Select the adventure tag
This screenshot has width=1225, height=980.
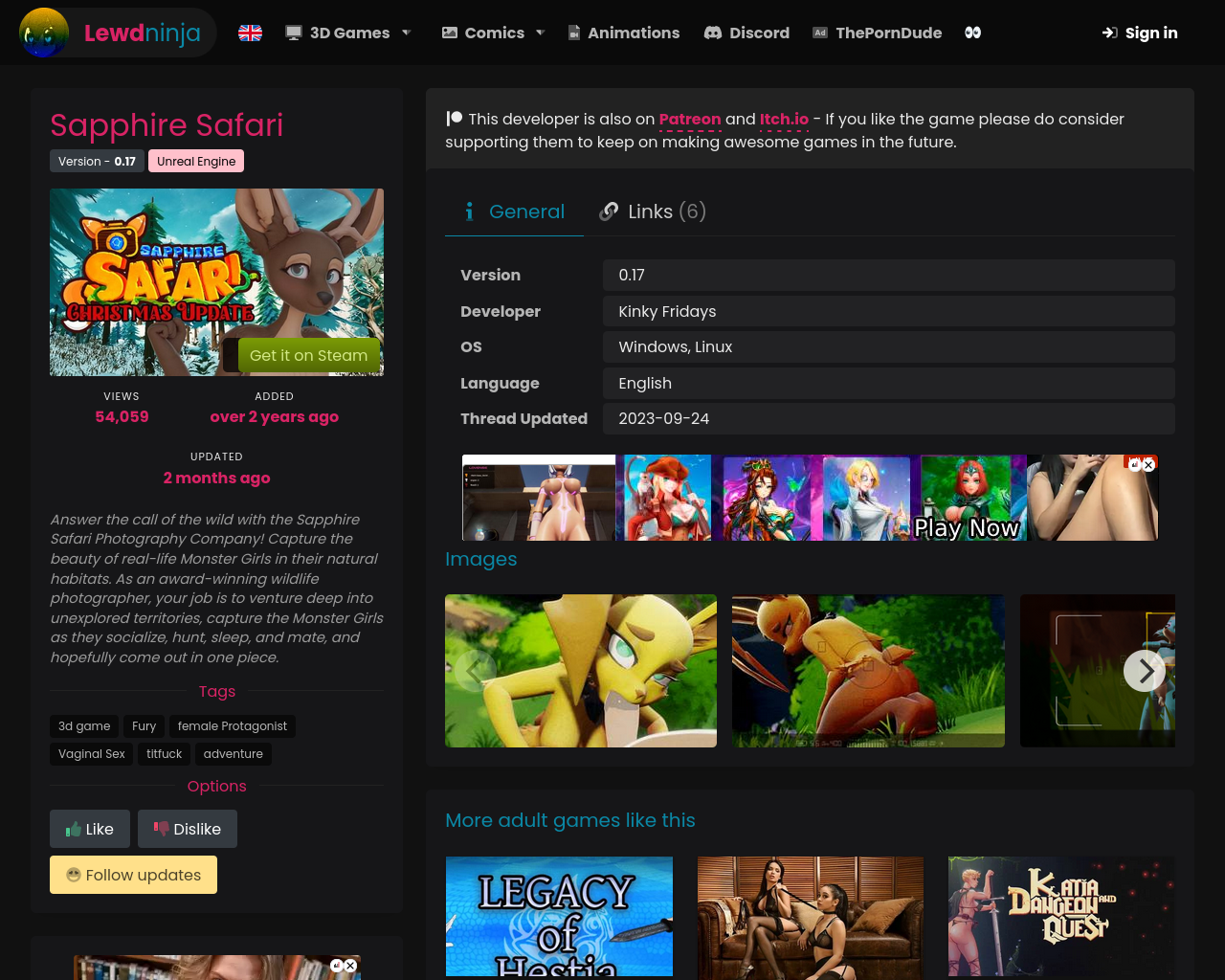pyautogui.click(x=233, y=754)
